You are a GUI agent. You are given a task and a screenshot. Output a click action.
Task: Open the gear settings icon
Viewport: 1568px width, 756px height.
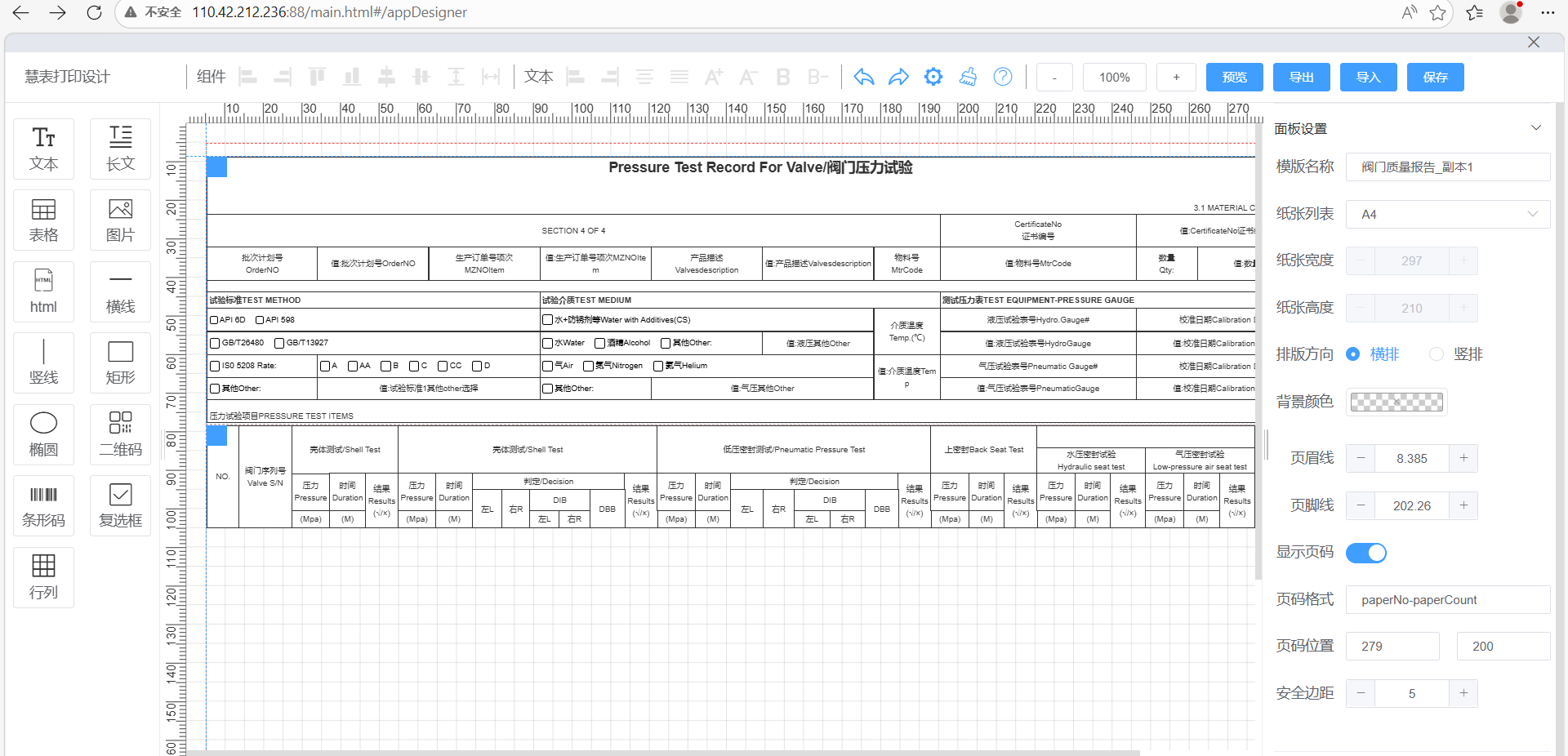pyautogui.click(x=933, y=77)
